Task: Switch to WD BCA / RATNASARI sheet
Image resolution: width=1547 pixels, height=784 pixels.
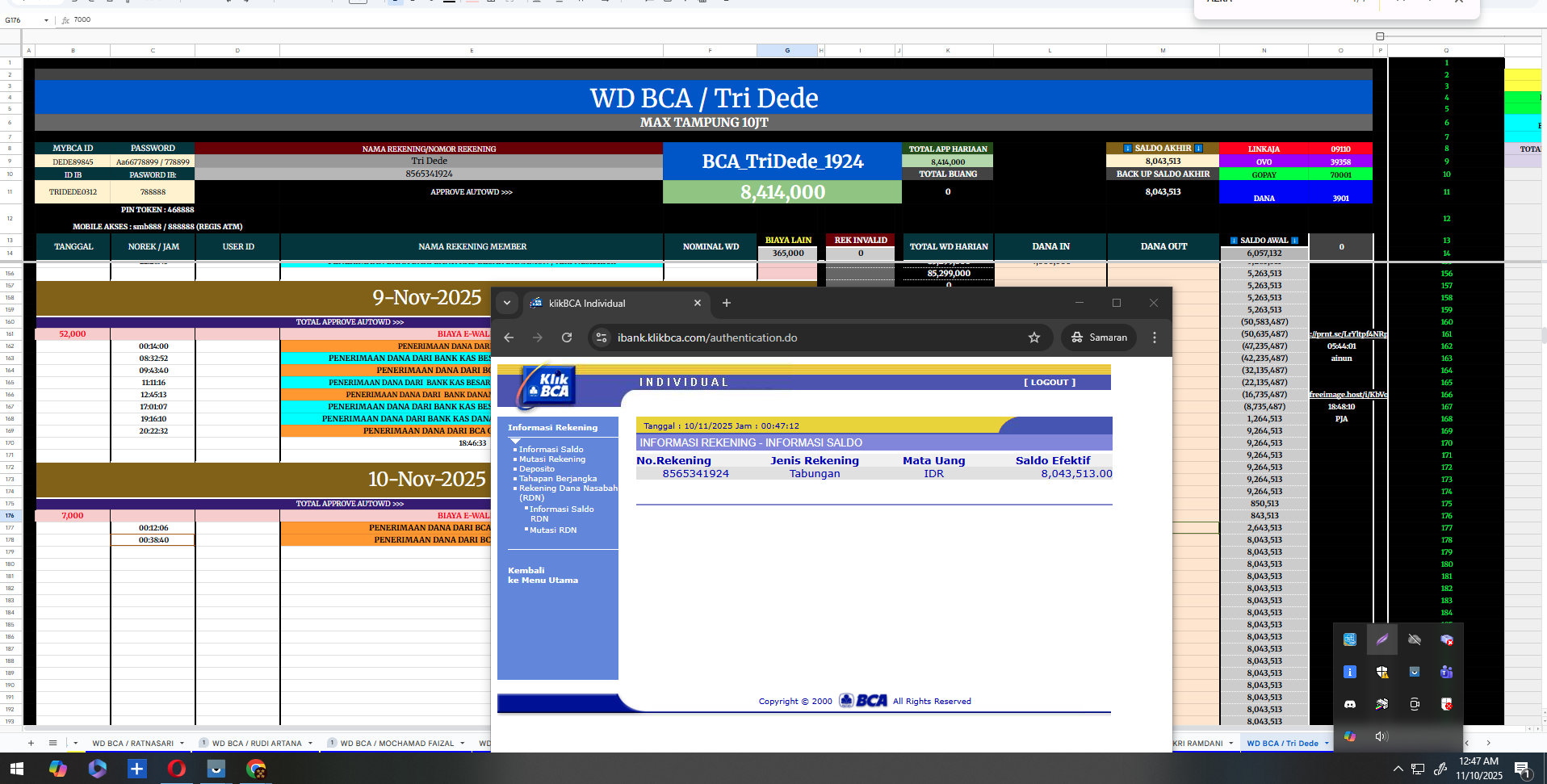Action: point(133,744)
